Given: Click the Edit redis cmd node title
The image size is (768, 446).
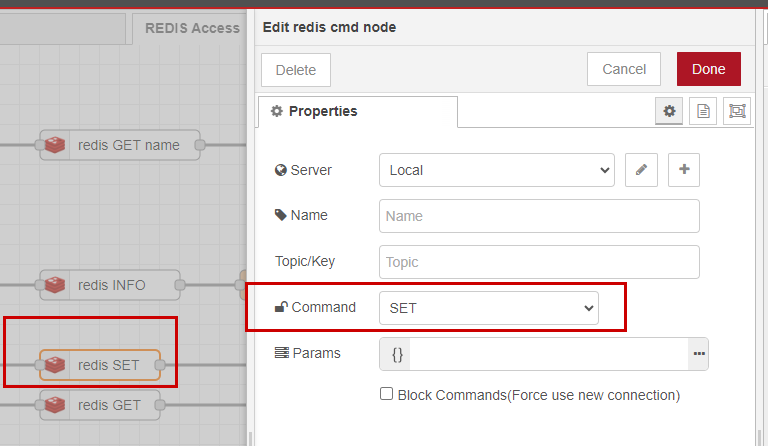Looking at the screenshot, I should click(x=329, y=27).
